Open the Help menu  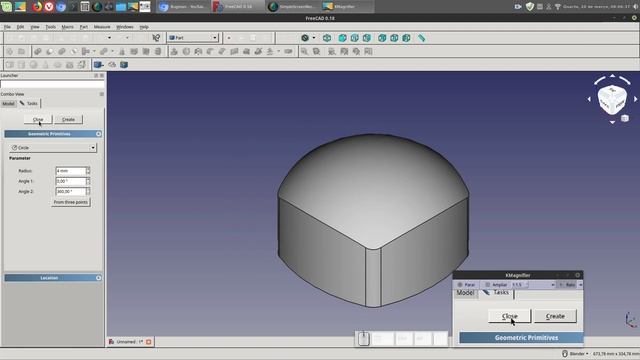(x=144, y=27)
